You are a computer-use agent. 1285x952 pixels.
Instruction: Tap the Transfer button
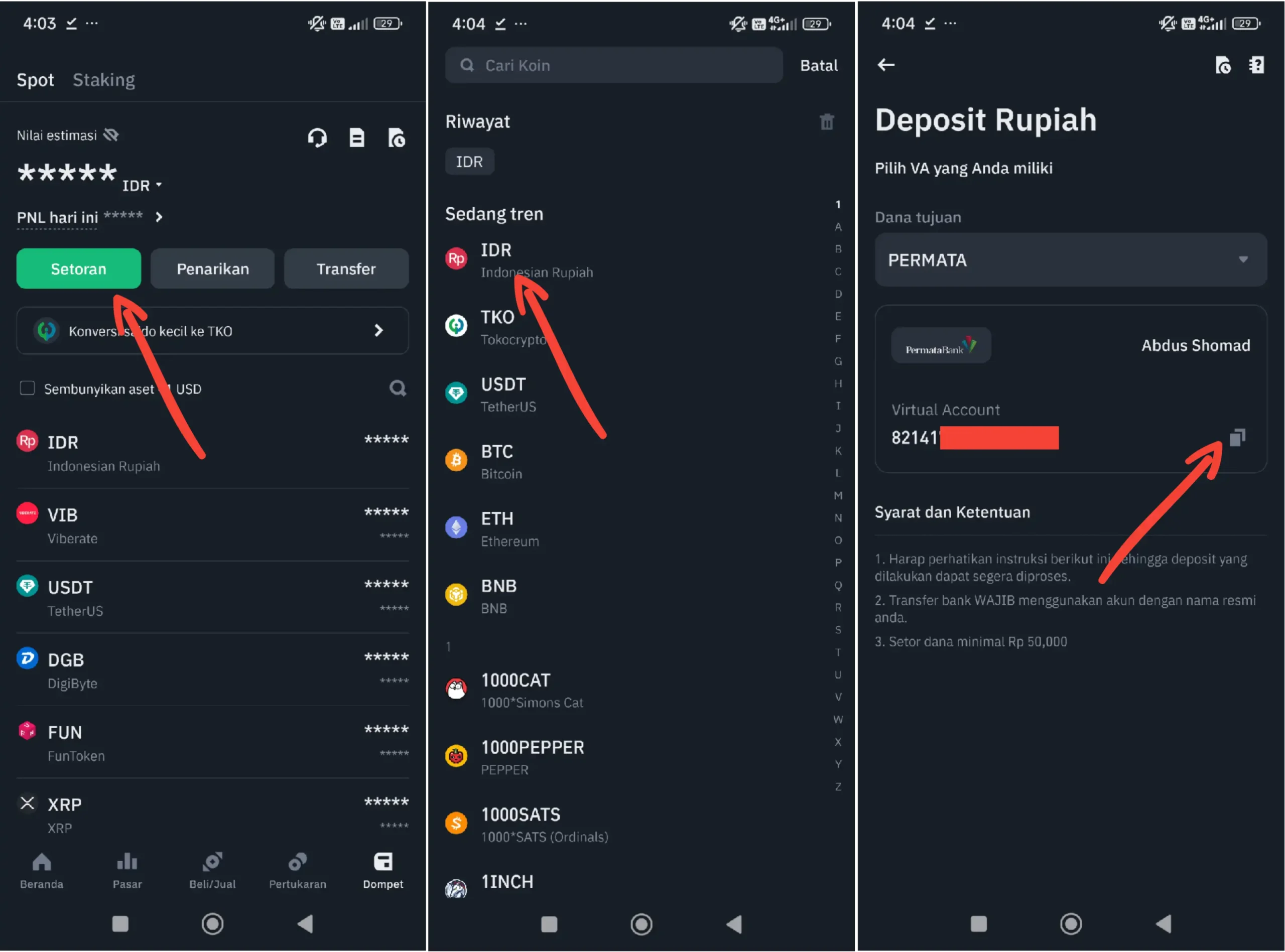coord(346,268)
